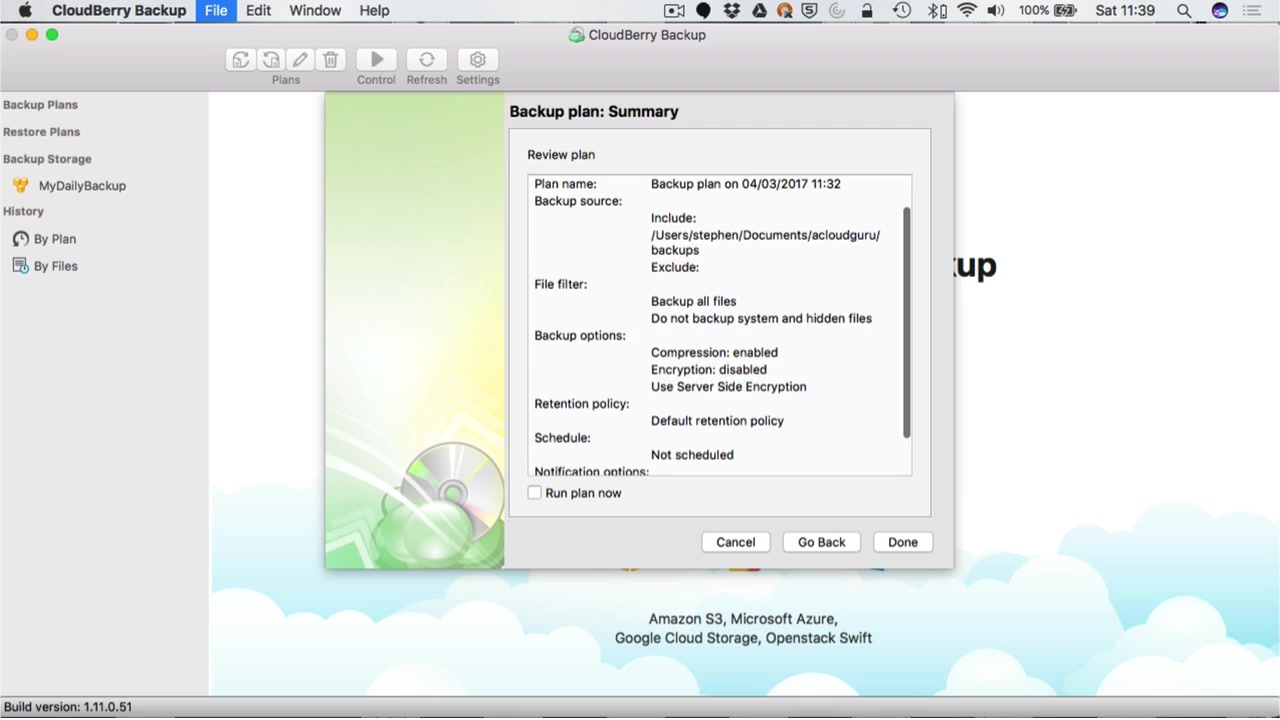Open Spotlight search magnifier icon

point(1184,11)
